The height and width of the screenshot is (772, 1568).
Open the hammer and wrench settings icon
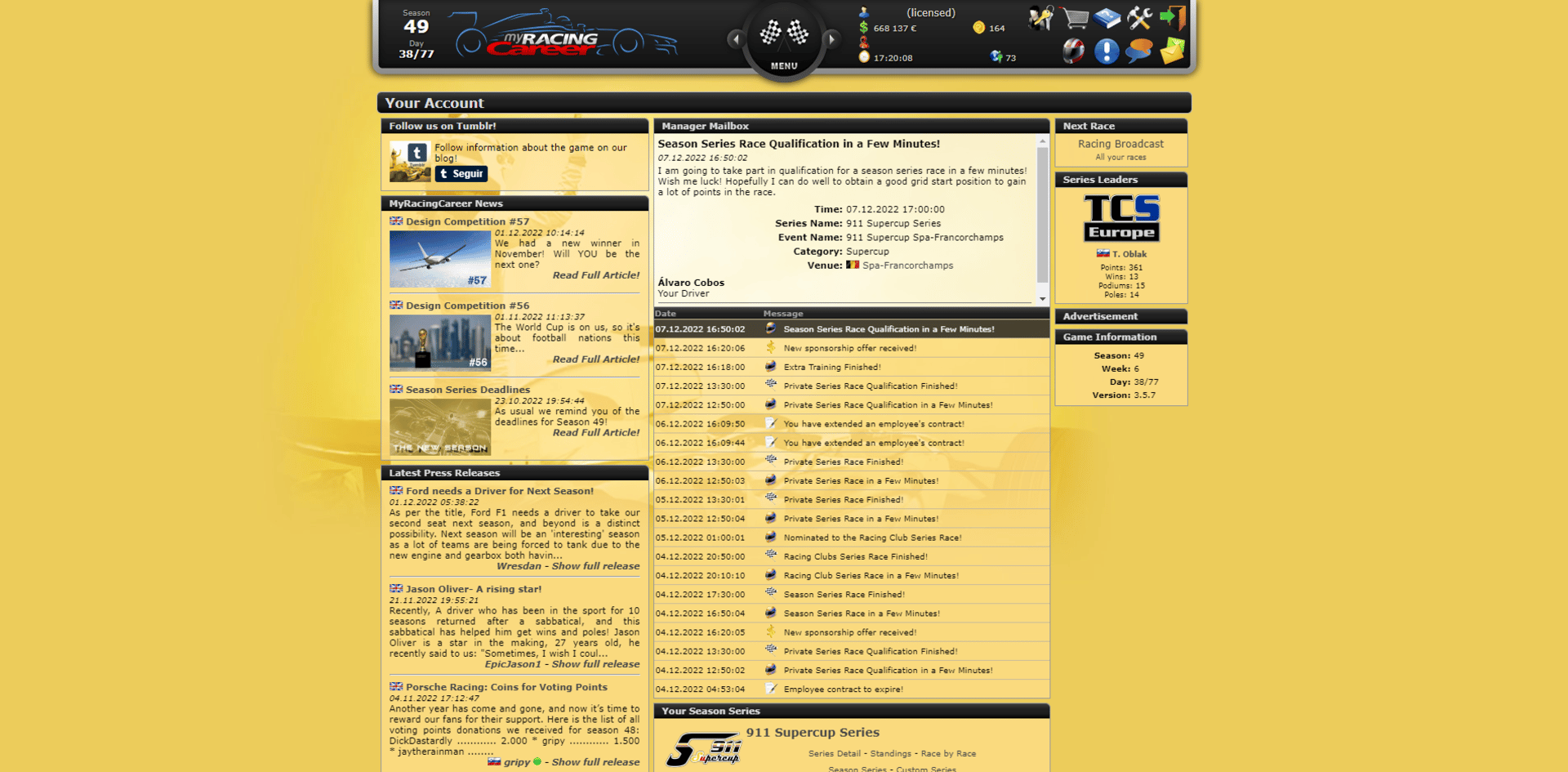(1139, 17)
